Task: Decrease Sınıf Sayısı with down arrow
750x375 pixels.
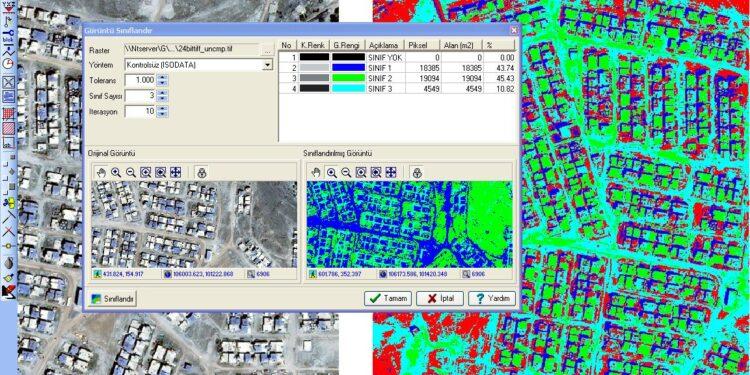Action: (x=163, y=99)
